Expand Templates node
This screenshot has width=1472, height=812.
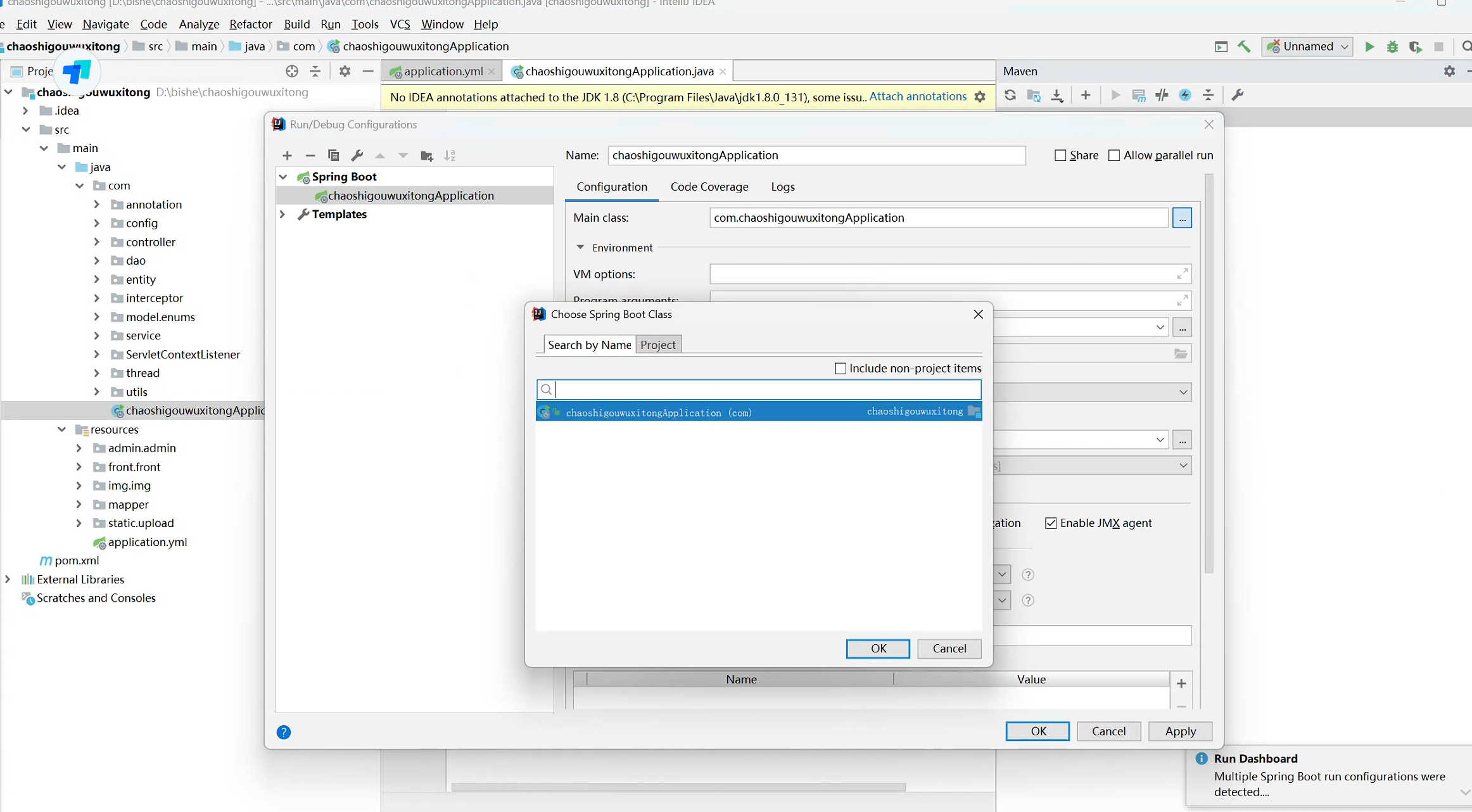tap(282, 214)
